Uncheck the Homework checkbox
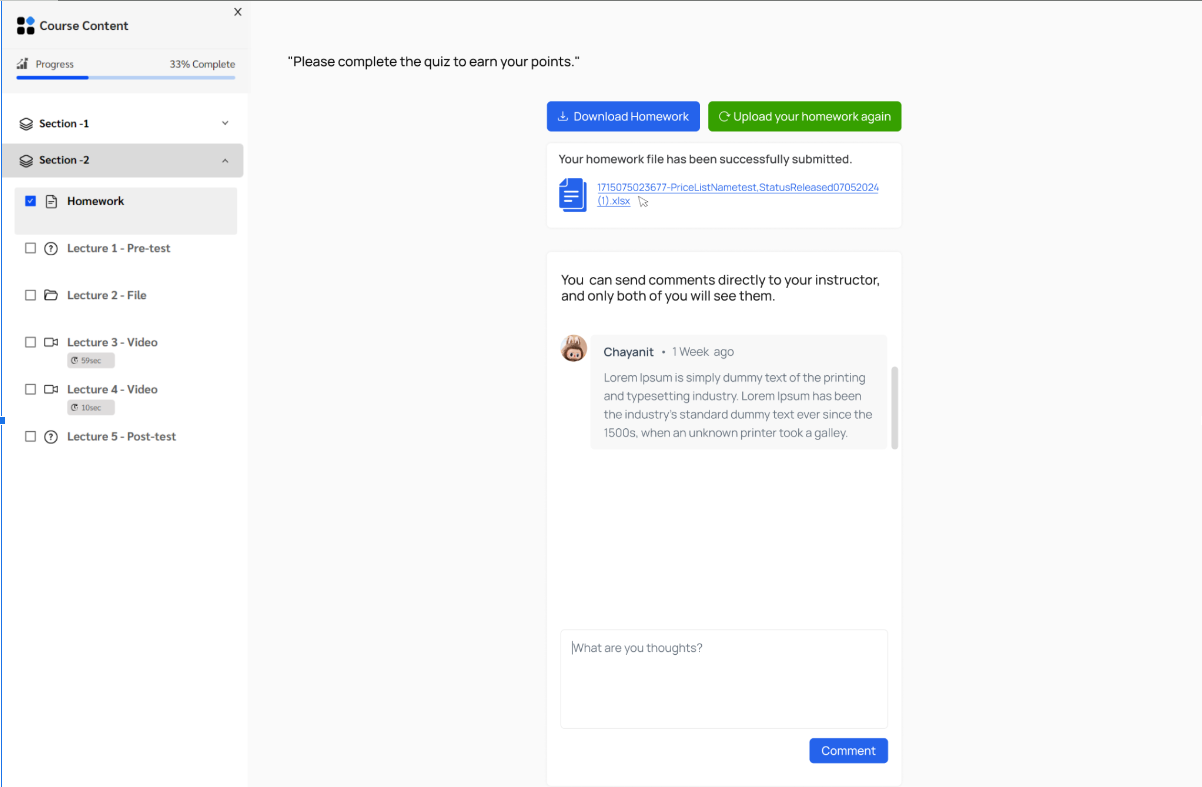This screenshot has height=787, width=1202. tap(30, 201)
